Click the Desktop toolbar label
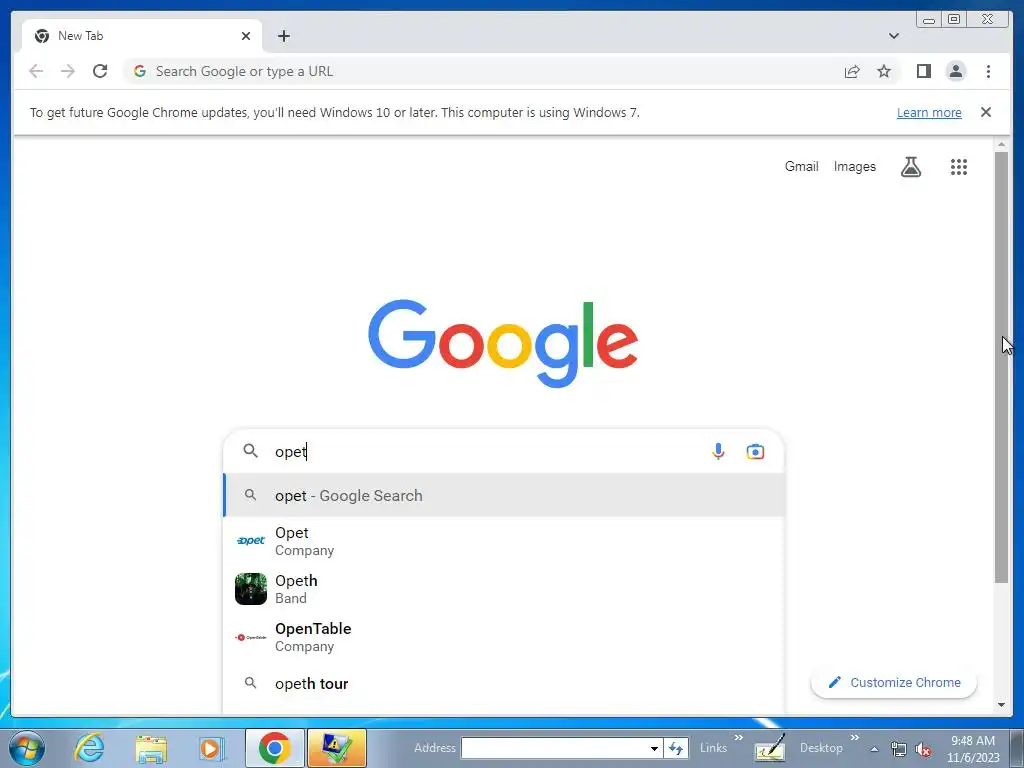 tap(821, 748)
